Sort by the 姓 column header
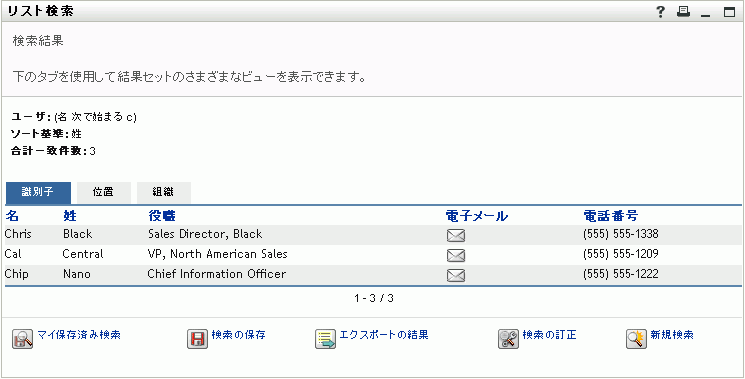The height and width of the screenshot is (379, 745). tap(70, 216)
